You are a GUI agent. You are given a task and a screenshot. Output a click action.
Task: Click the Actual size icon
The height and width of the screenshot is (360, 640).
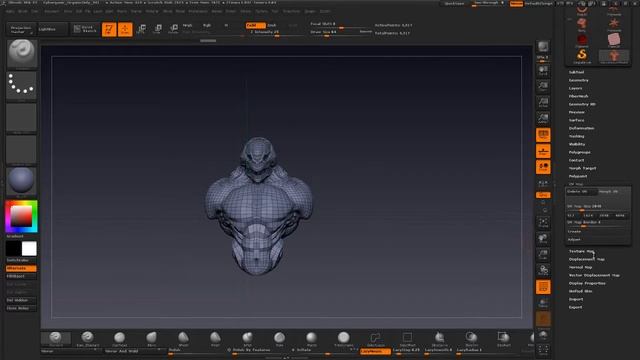coord(543,102)
